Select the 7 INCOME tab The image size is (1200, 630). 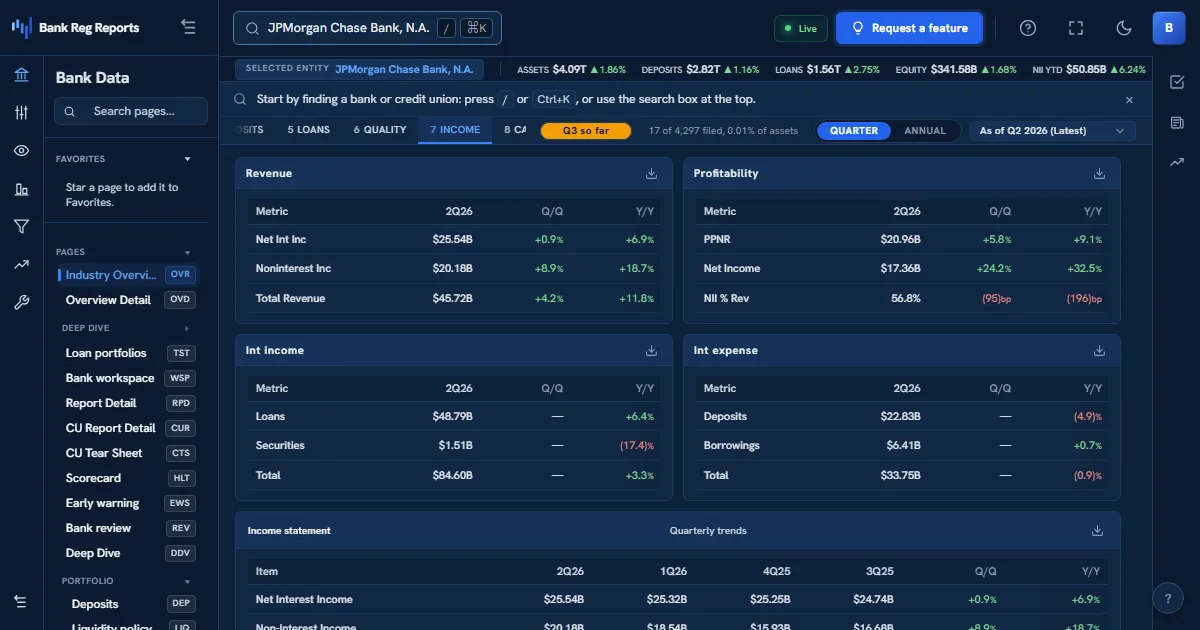tap(455, 130)
